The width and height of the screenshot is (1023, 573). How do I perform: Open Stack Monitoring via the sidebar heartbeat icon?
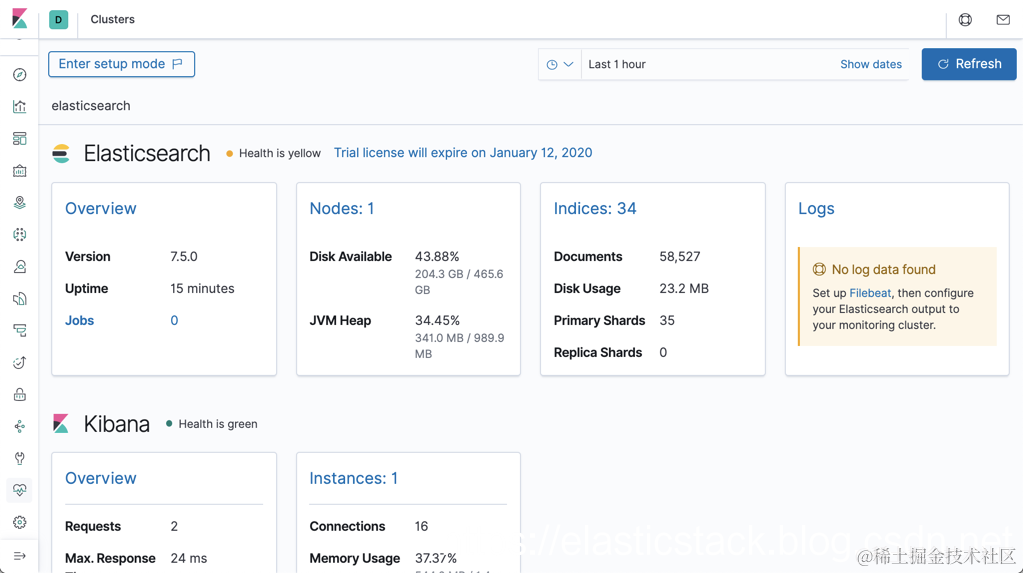[20, 490]
